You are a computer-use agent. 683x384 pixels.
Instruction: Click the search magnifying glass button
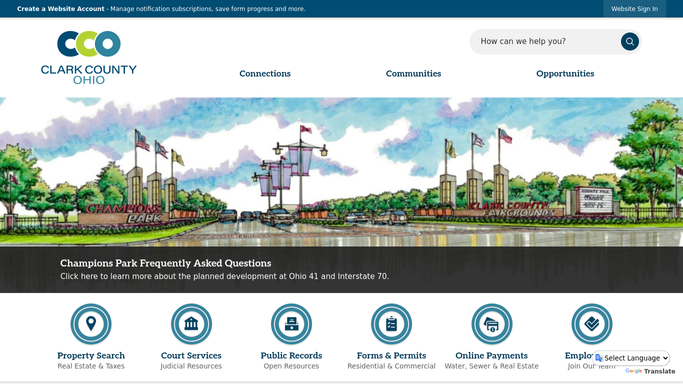click(x=630, y=41)
